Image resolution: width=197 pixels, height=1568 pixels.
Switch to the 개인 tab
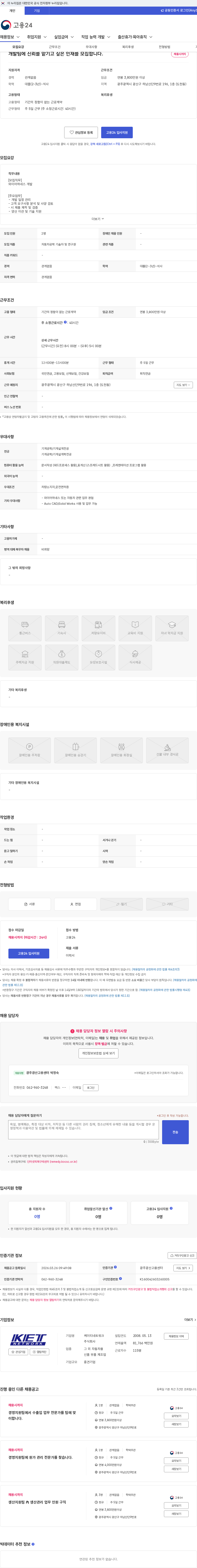coord(12,10)
